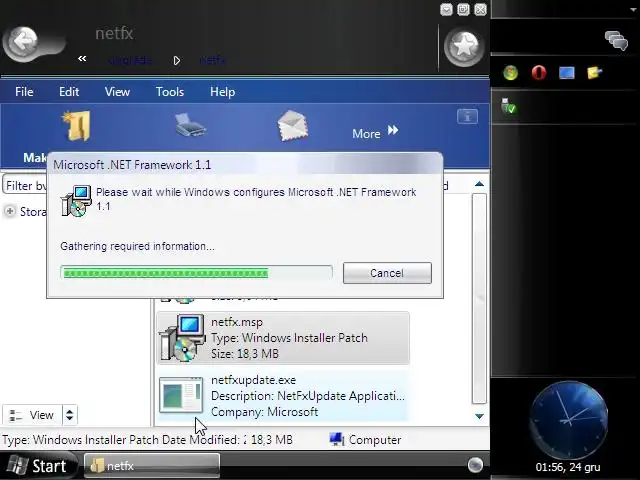Click the Make new folder icon

77,126
